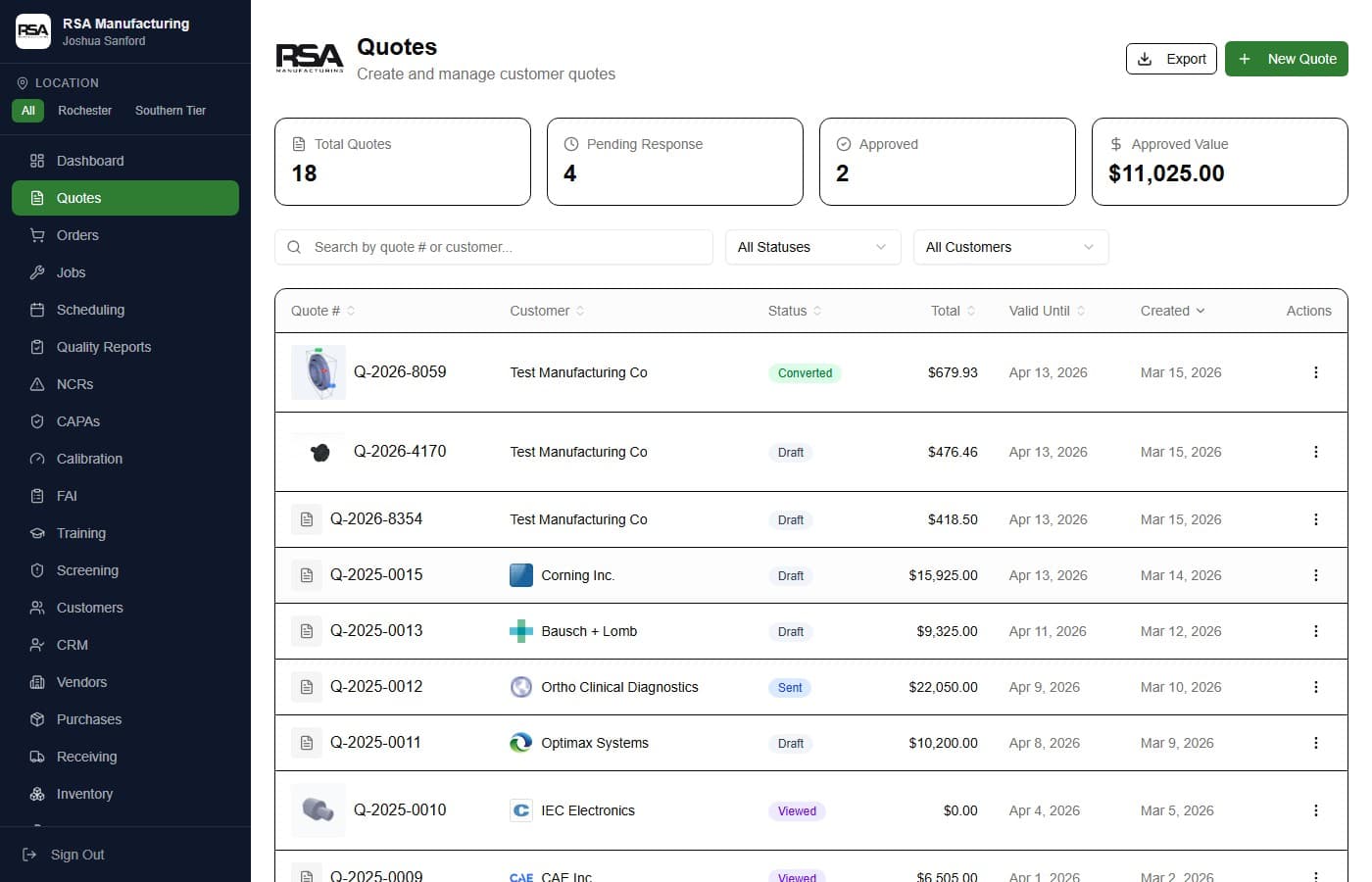The width and height of the screenshot is (1372, 882).
Task: Select the Rochester location filter
Action: click(x=84, y=111)
